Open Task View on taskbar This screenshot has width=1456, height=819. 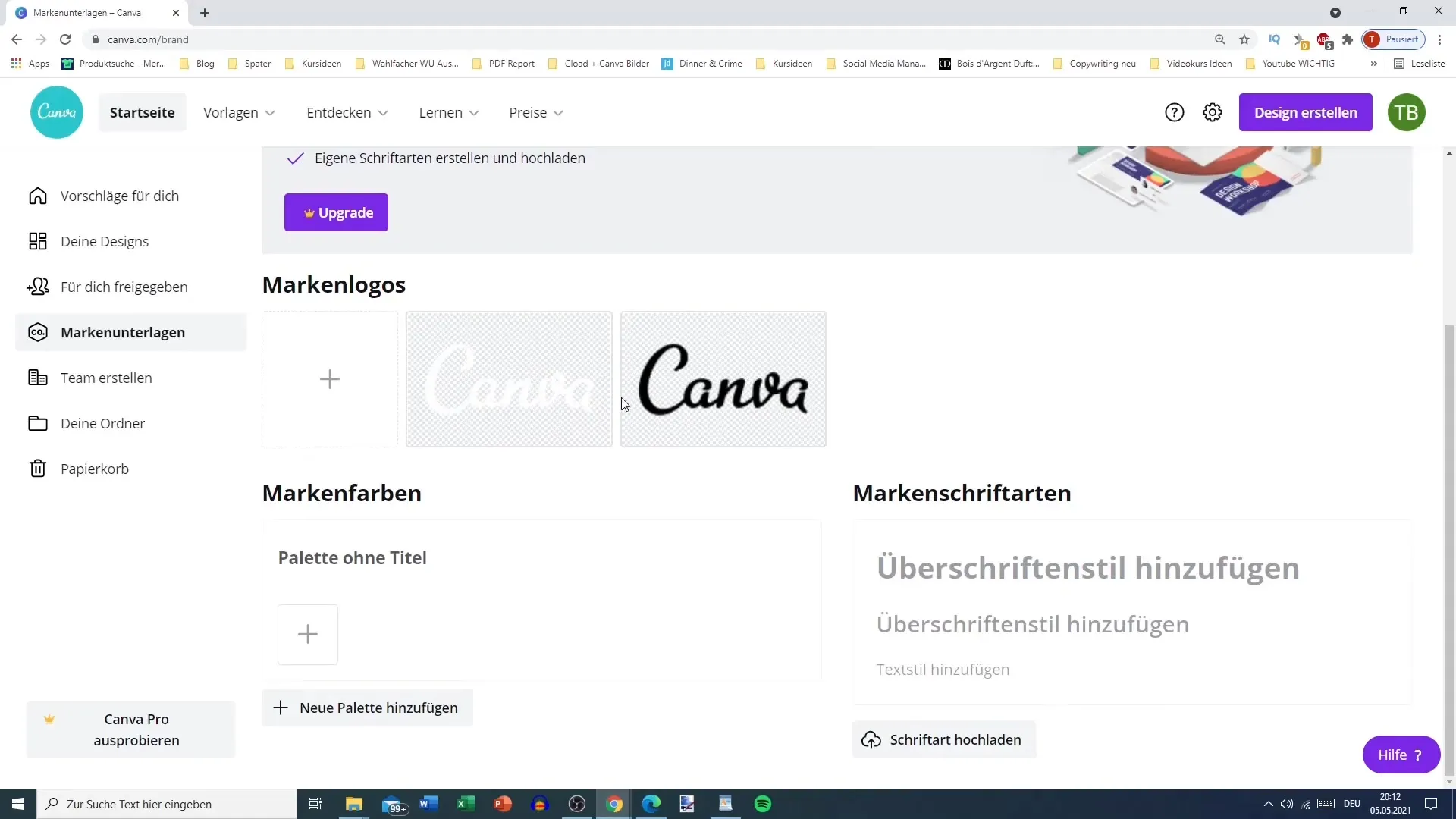point(315,804)
